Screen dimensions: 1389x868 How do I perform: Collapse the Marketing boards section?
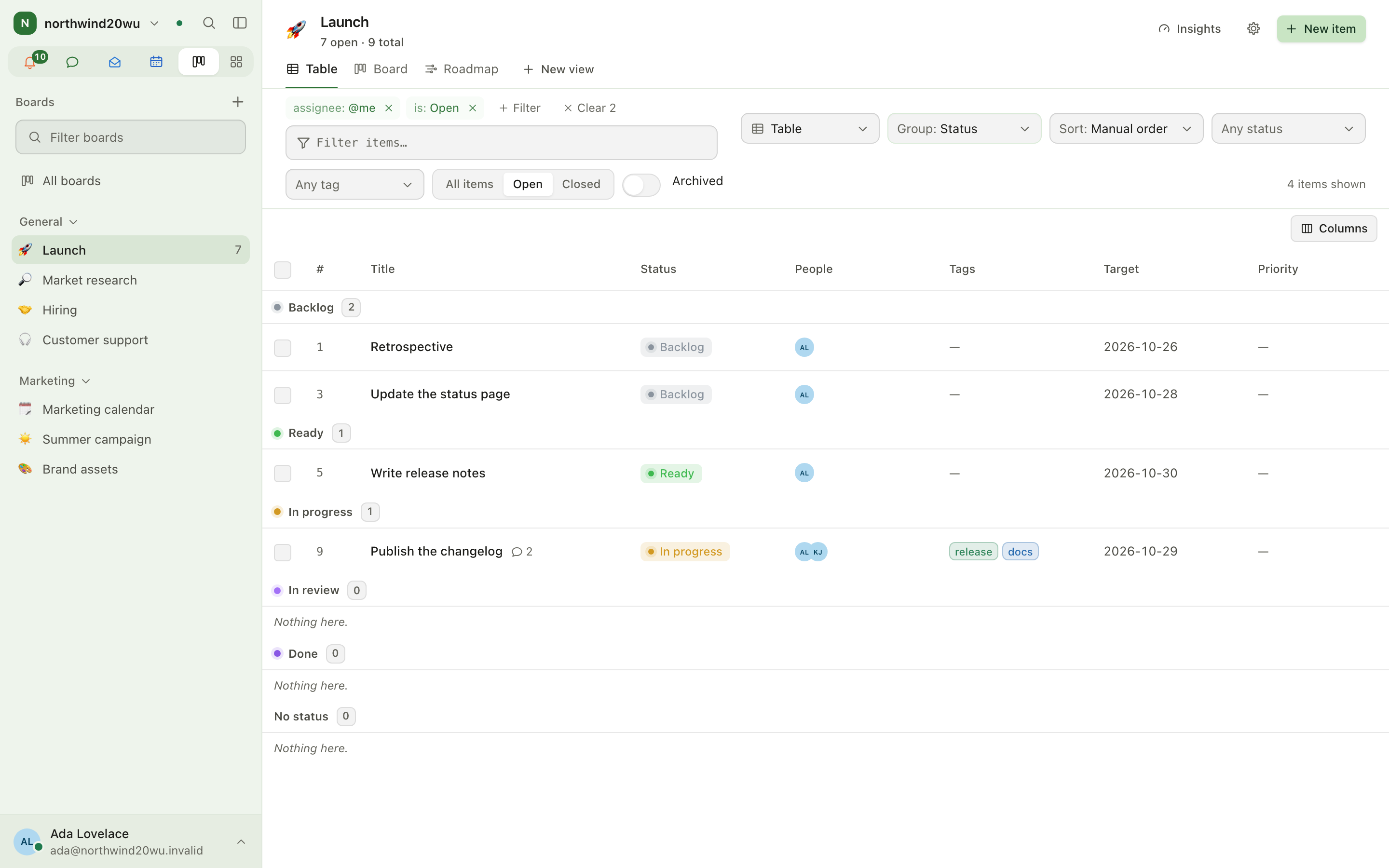click(54, 380)
